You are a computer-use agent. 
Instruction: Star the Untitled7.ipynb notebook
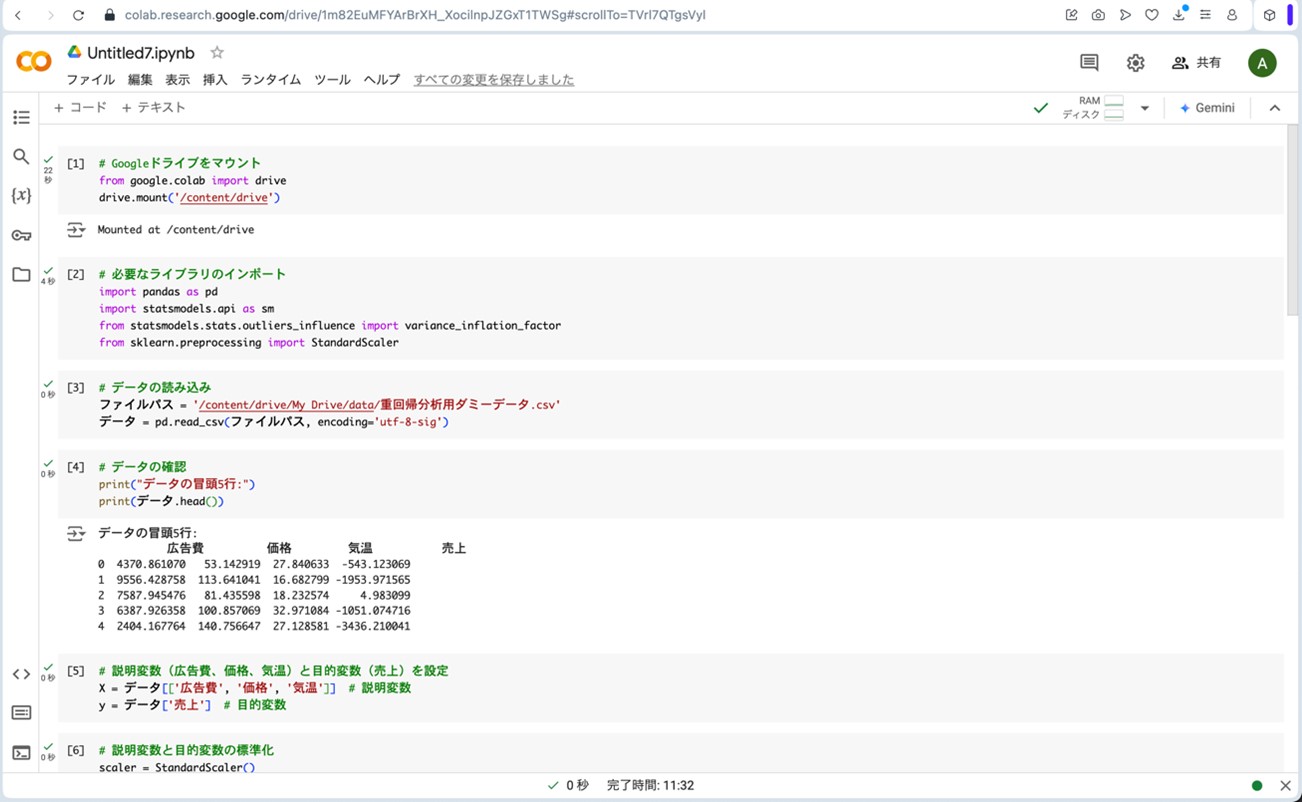click(217, 53)
